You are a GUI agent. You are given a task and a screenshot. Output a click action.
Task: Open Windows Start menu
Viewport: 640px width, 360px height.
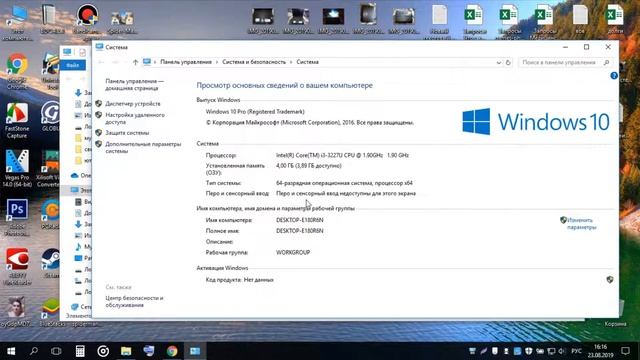(11, 351)
